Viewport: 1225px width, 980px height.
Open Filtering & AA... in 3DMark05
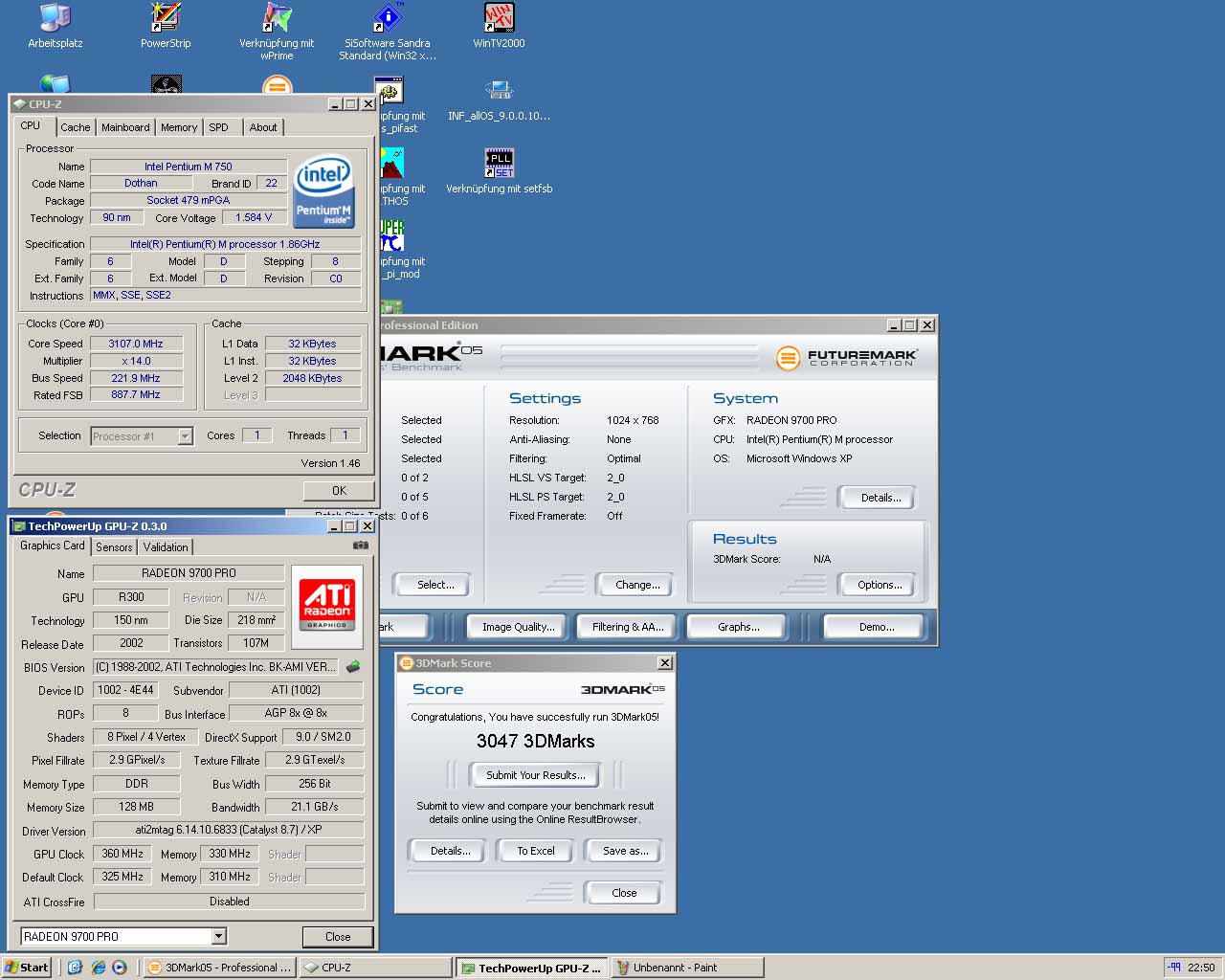627,627
